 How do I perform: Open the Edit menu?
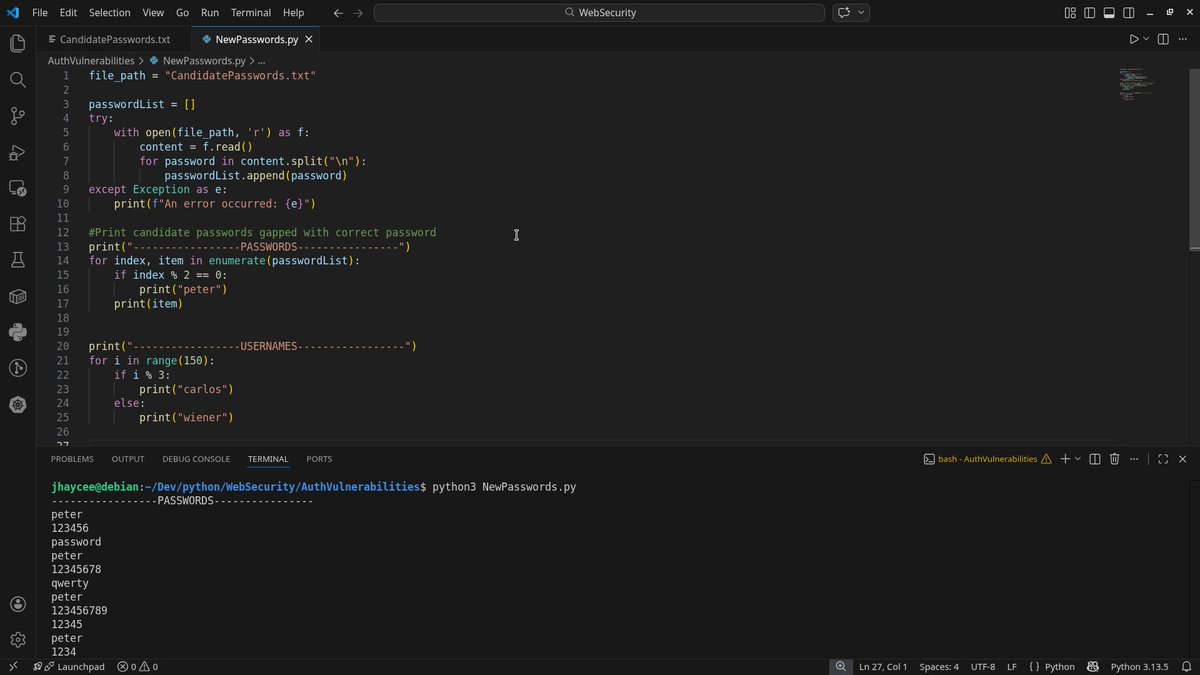tap(68, 13)
